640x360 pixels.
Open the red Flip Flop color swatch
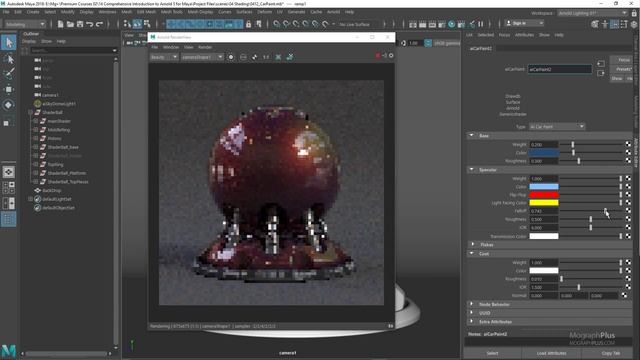[x=544, y=195]
